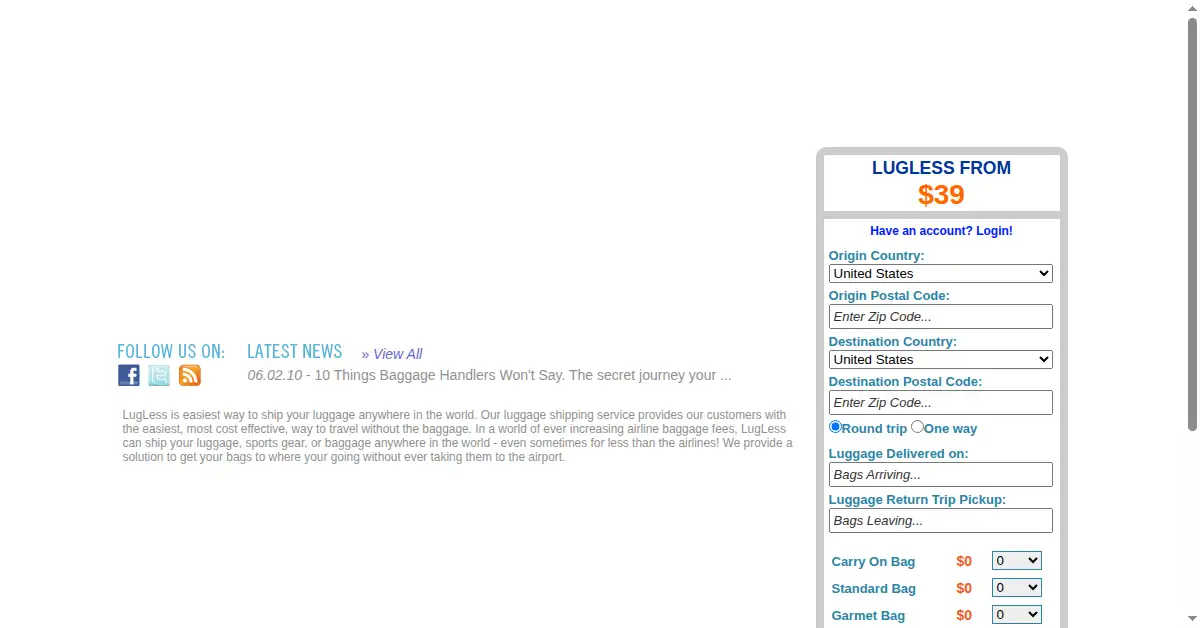Viewport: 1200px width, 628px height.
Task: Click the Garmet Bag $0 price
Action: 964,616
